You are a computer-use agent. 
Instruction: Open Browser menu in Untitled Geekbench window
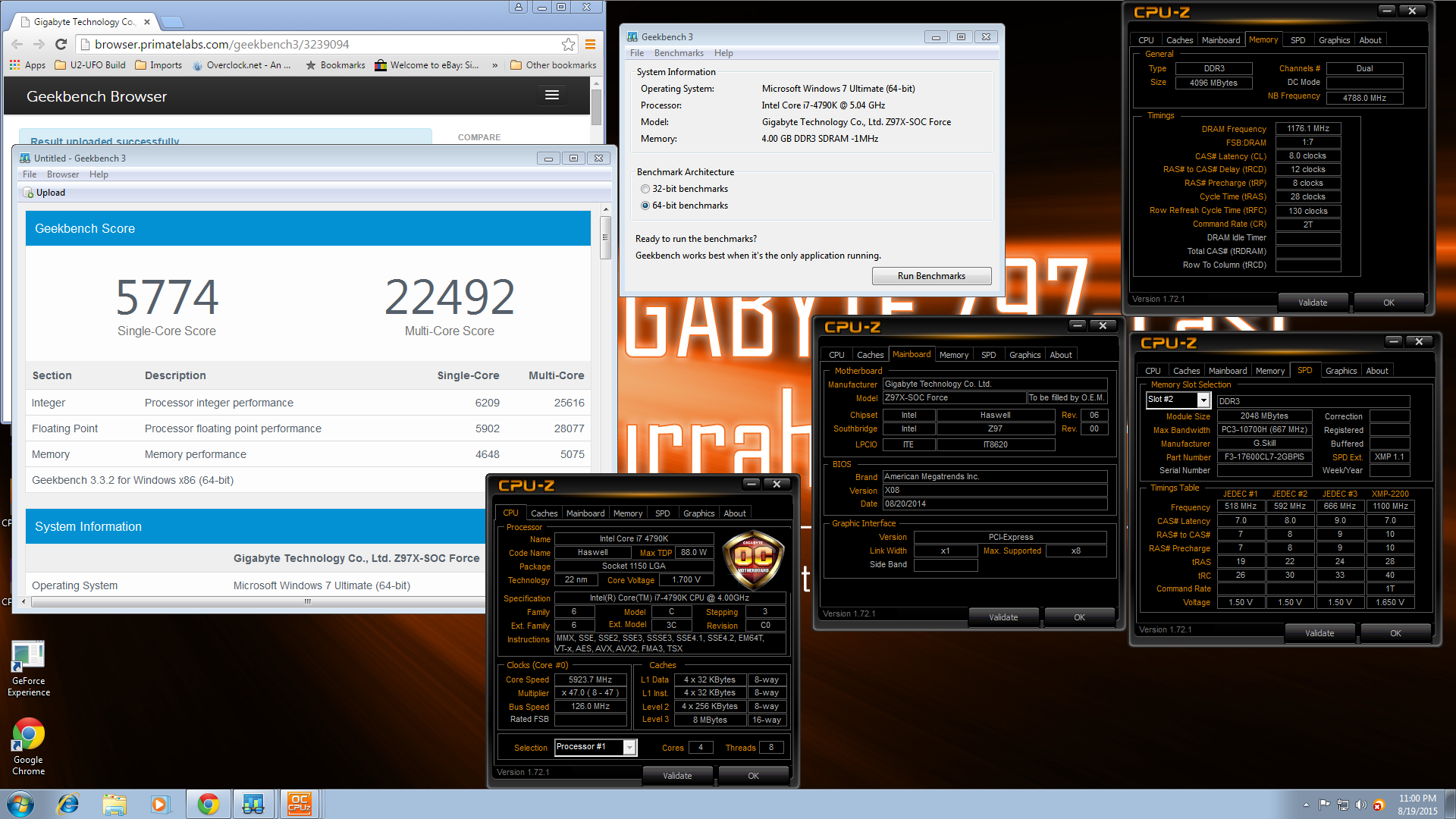click(63, 174)
